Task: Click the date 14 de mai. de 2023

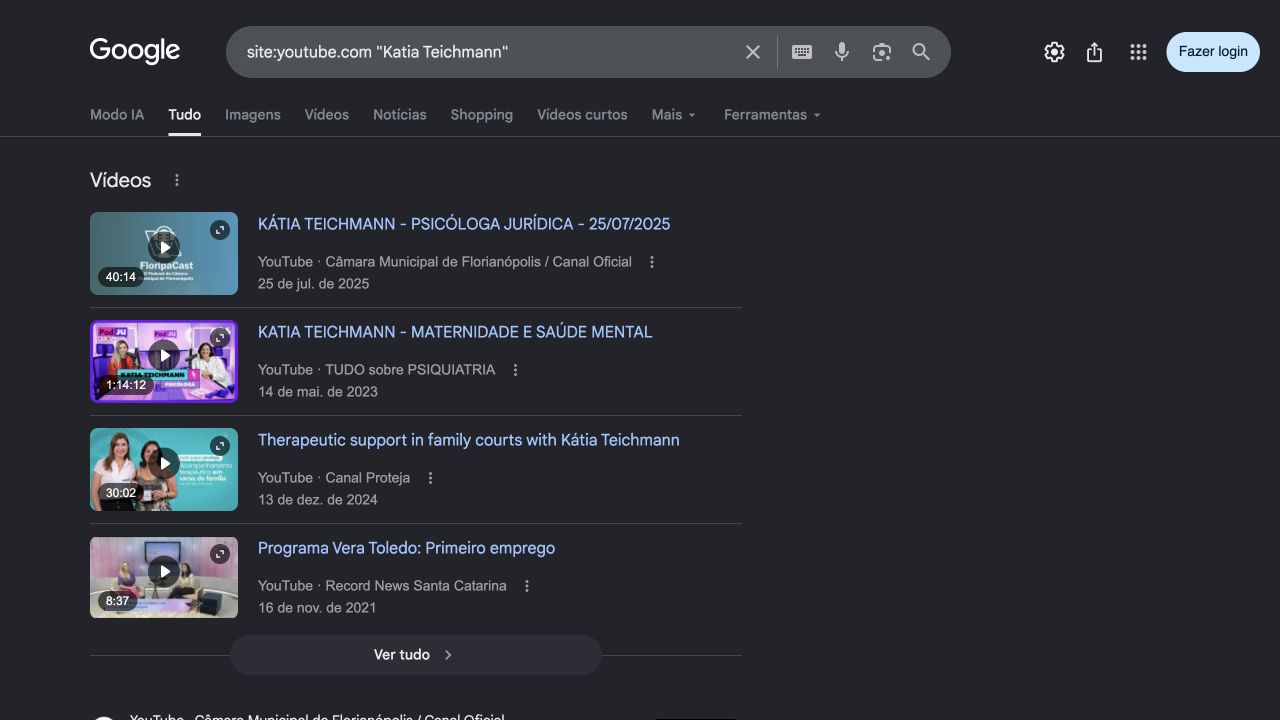Action: 318,392
